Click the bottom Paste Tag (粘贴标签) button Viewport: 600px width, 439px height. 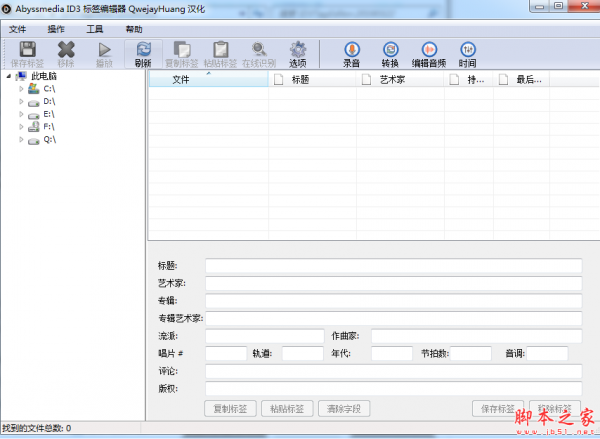tap(287, 409)
